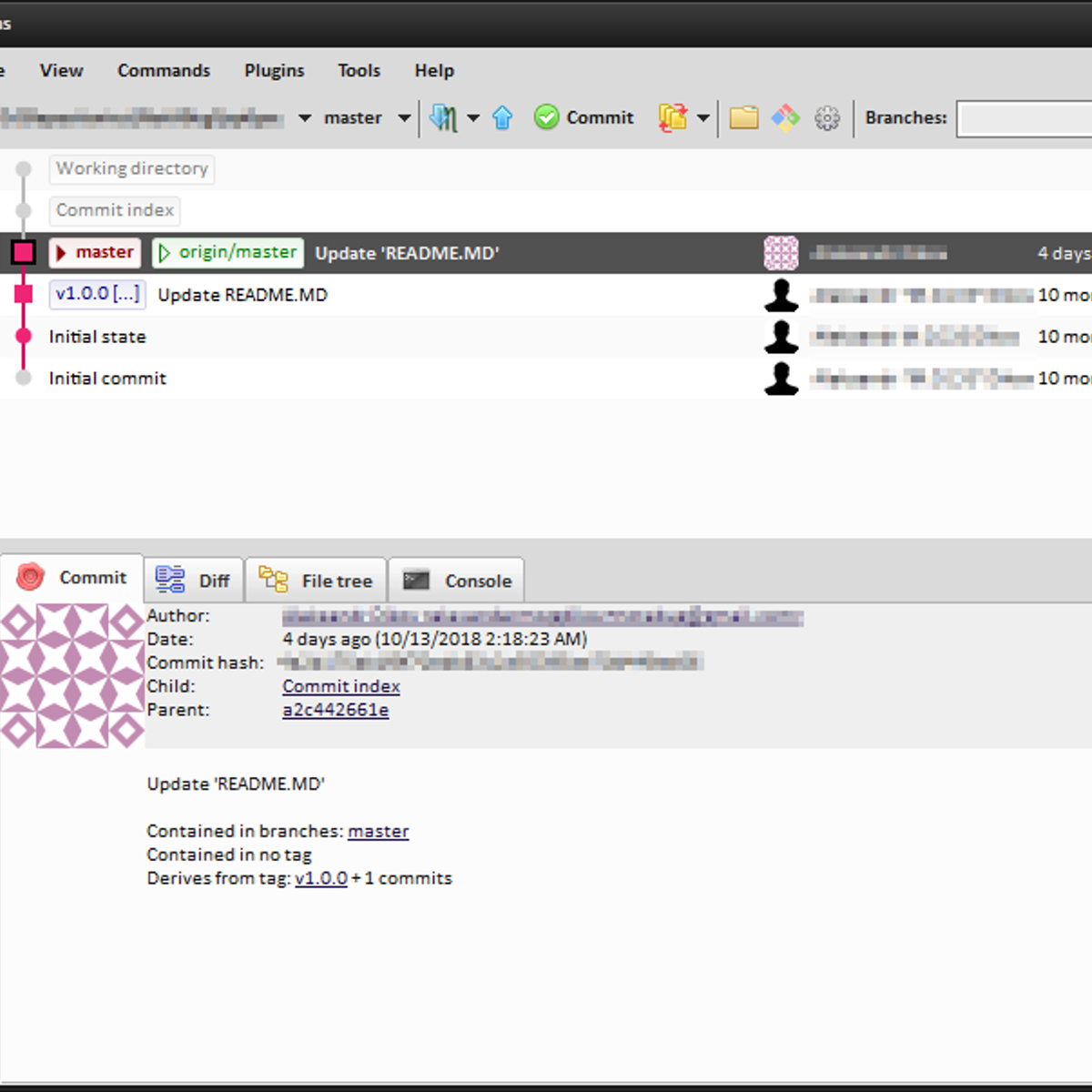Switch to the Diff tab
The width and height of the screenshot is (1092, 1092).
point(194,581)
